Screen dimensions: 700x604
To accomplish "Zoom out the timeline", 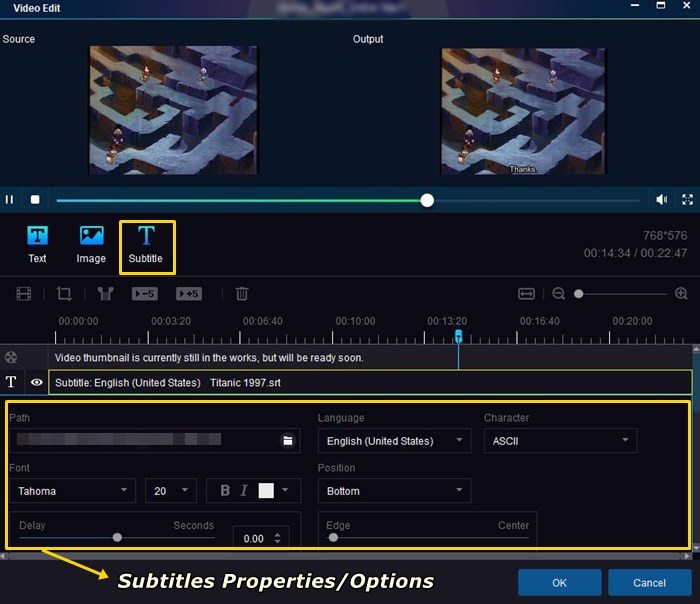I will [x=558, y=294].
